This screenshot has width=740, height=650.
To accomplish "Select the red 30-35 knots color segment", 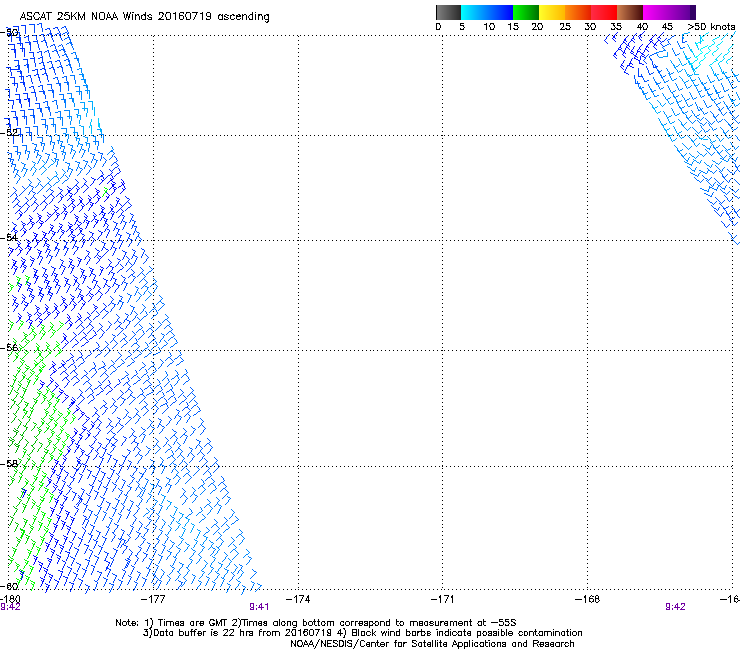I will tap(604, 12).
